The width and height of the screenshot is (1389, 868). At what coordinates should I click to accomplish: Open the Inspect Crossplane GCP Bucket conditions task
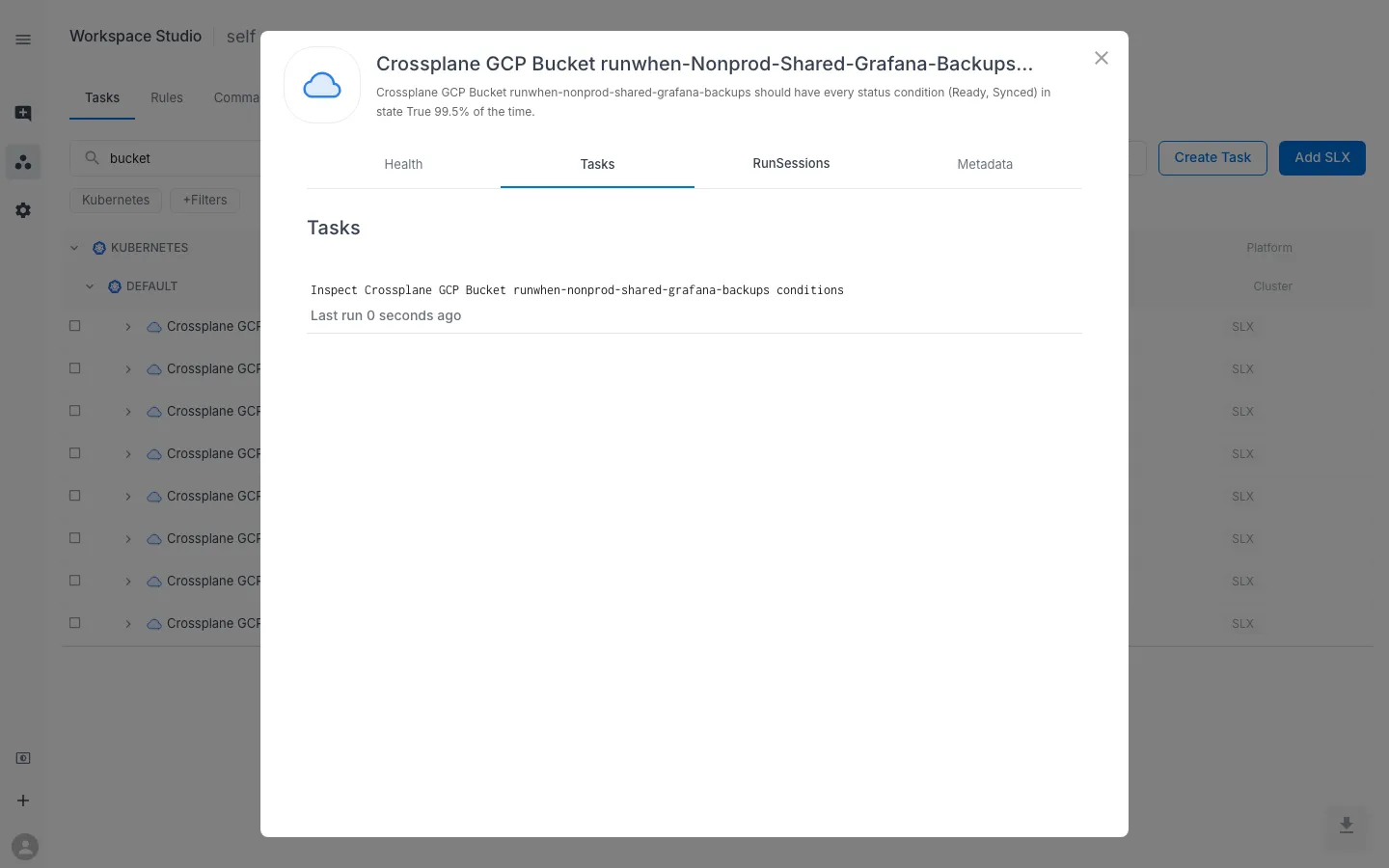(x=577, y=290)
